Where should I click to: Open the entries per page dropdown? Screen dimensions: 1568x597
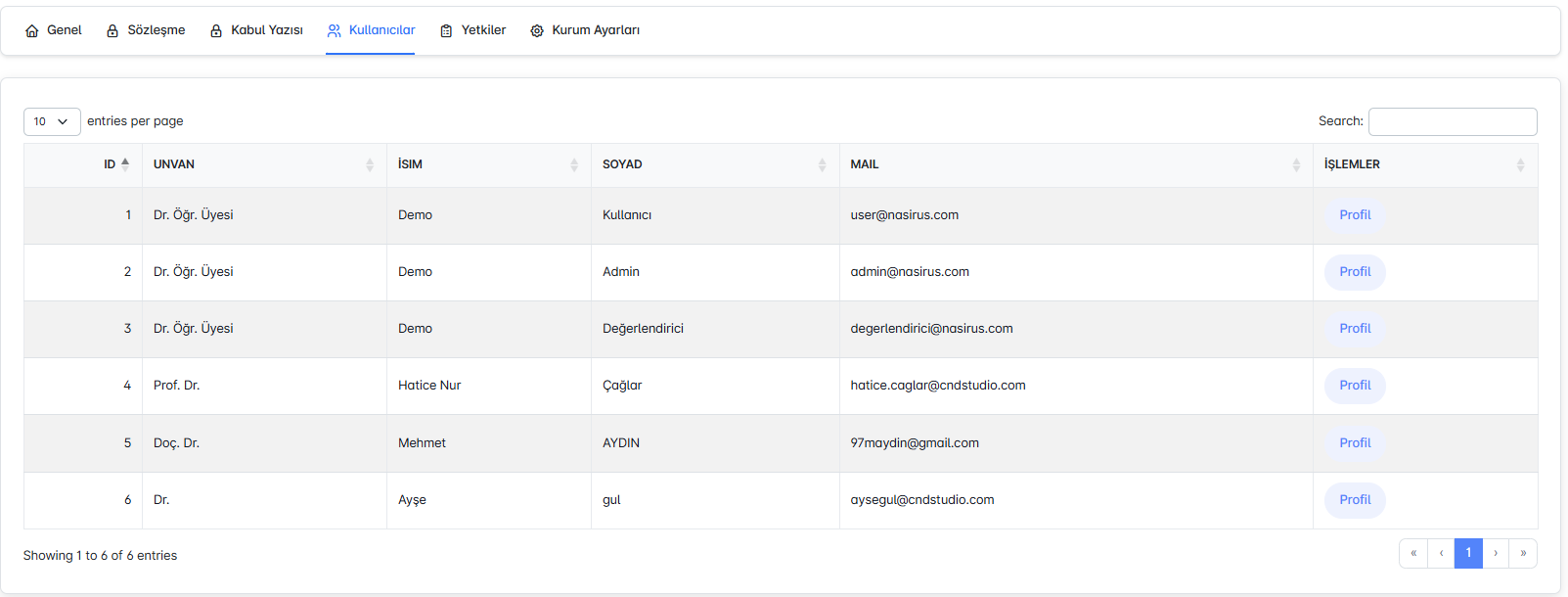click(x=52, y=121)
